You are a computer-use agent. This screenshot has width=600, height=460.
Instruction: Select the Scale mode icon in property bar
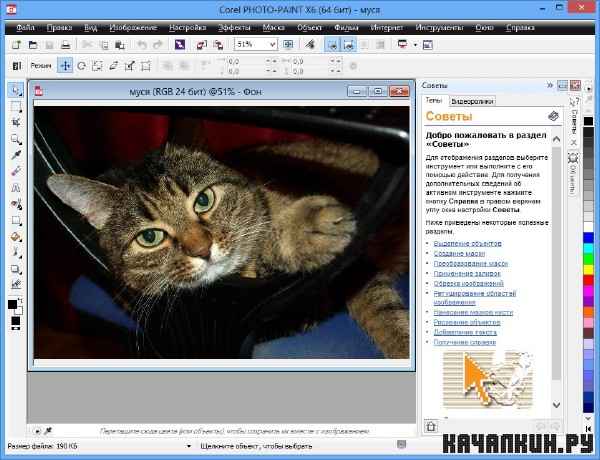(x=97, y=66)
